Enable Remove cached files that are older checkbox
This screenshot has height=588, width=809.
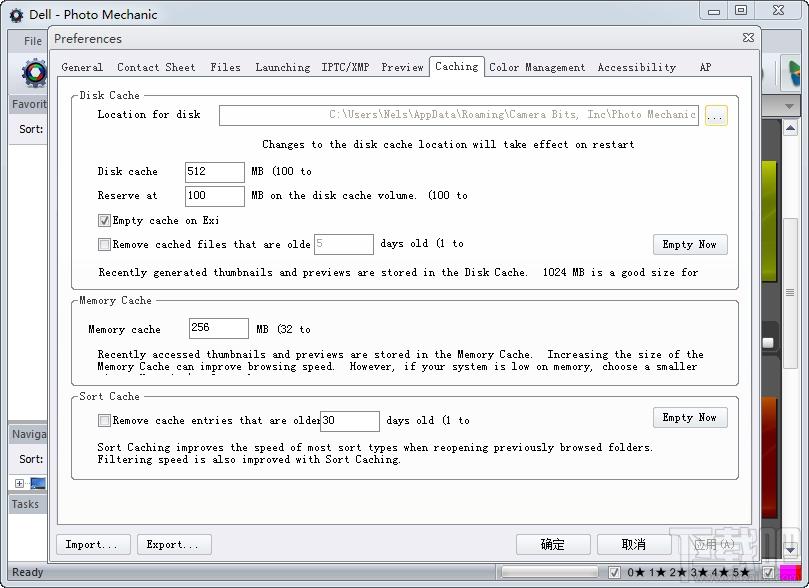point(104,244)
